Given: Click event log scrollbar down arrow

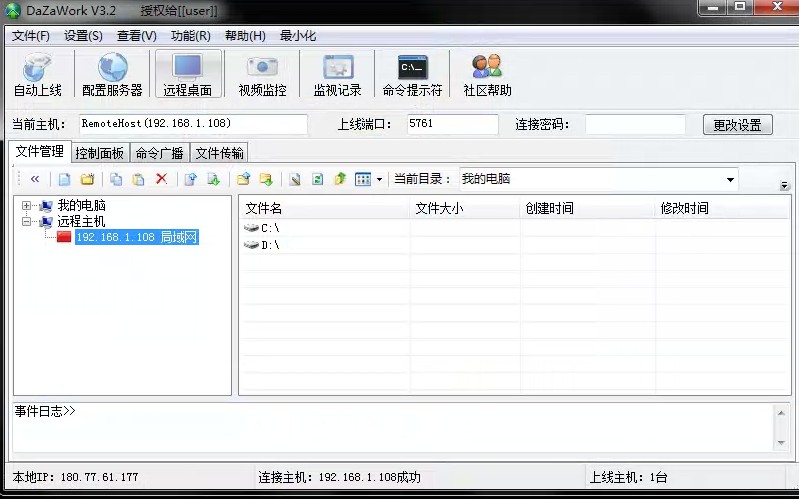Looking at the screenshot, I should tap(781, 443).
